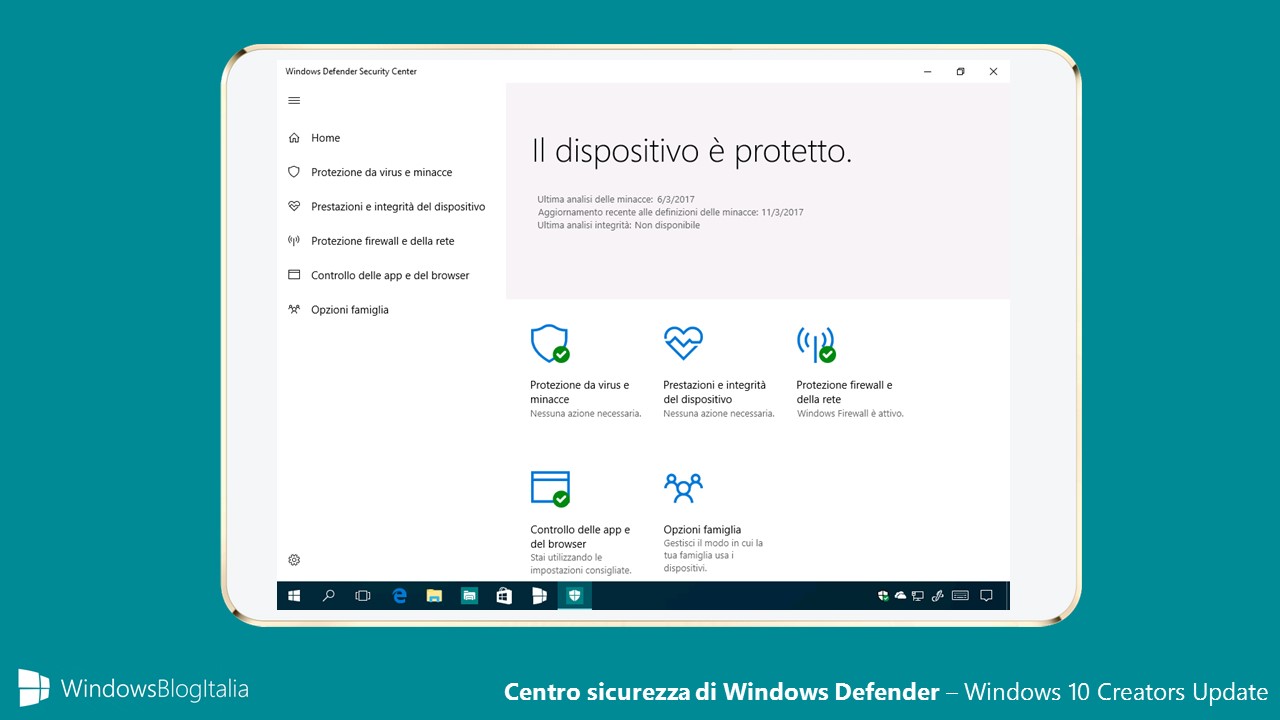The width and height of the screenshot is (1280, 720).
Task: Click the Windows Start button
Action: (x=294, y=596)
